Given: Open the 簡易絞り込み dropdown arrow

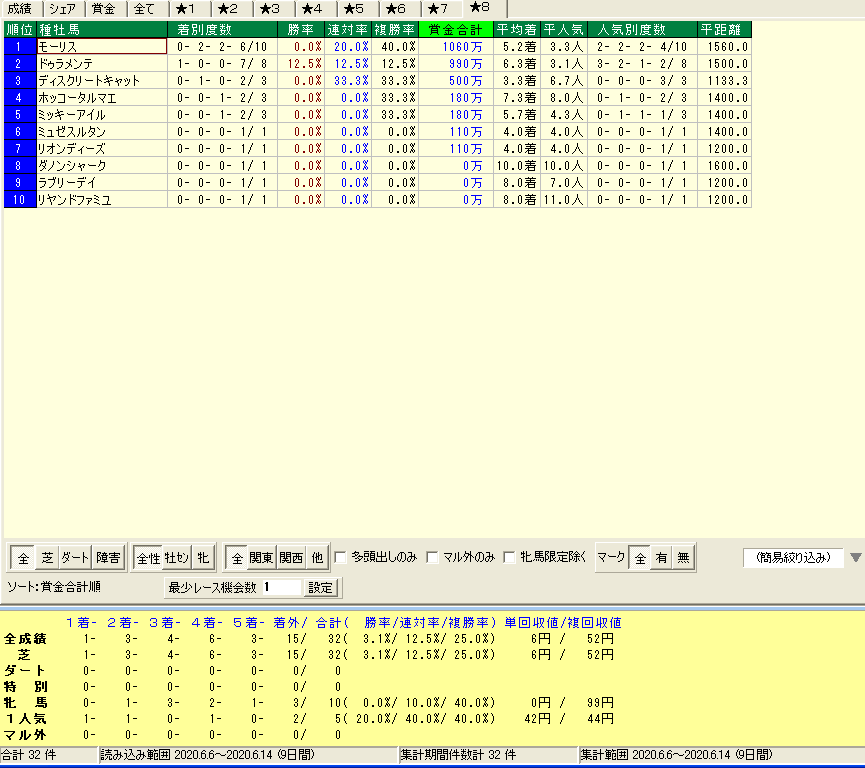Looking at the screenshot, I should [x=856, y=558].
